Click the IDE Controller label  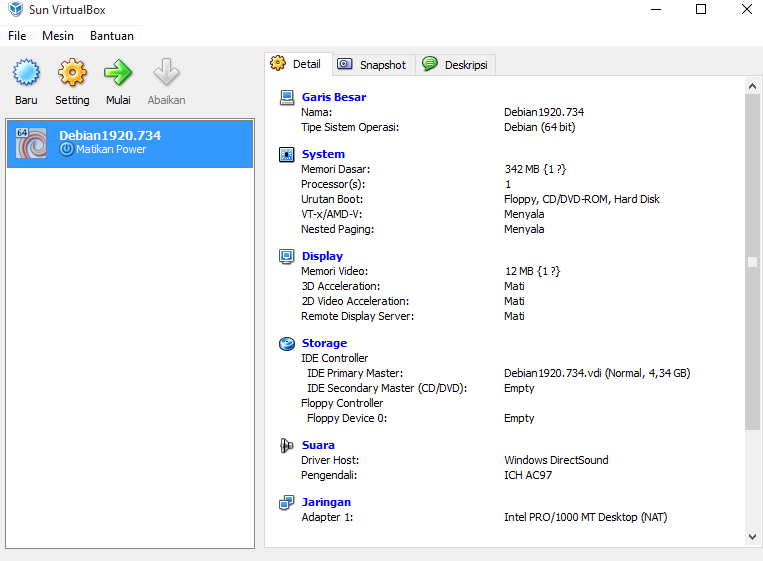coord(334,359)
